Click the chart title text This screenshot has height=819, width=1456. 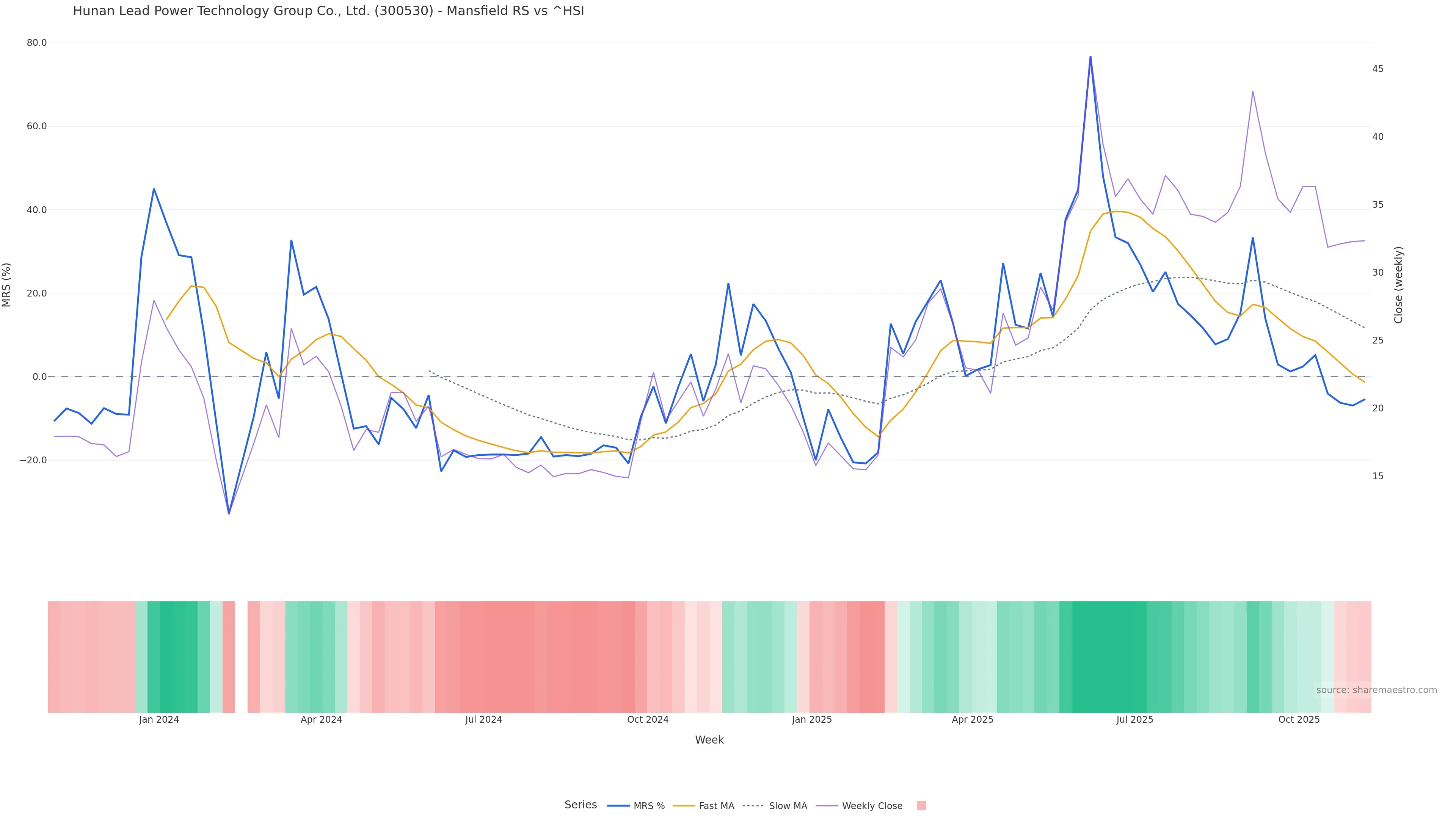[328, 11]
